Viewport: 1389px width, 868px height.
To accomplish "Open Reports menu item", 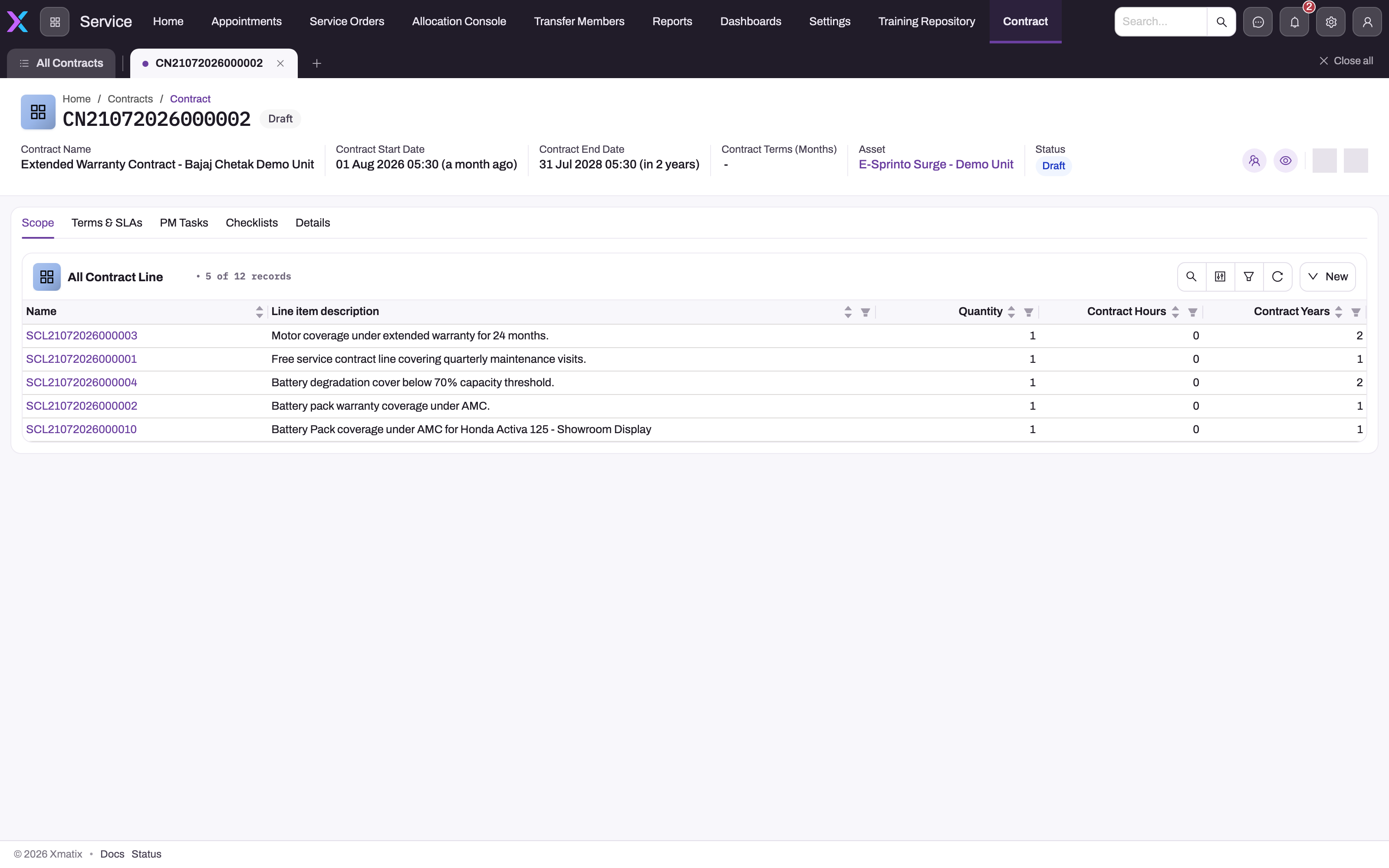I will 672,22.
